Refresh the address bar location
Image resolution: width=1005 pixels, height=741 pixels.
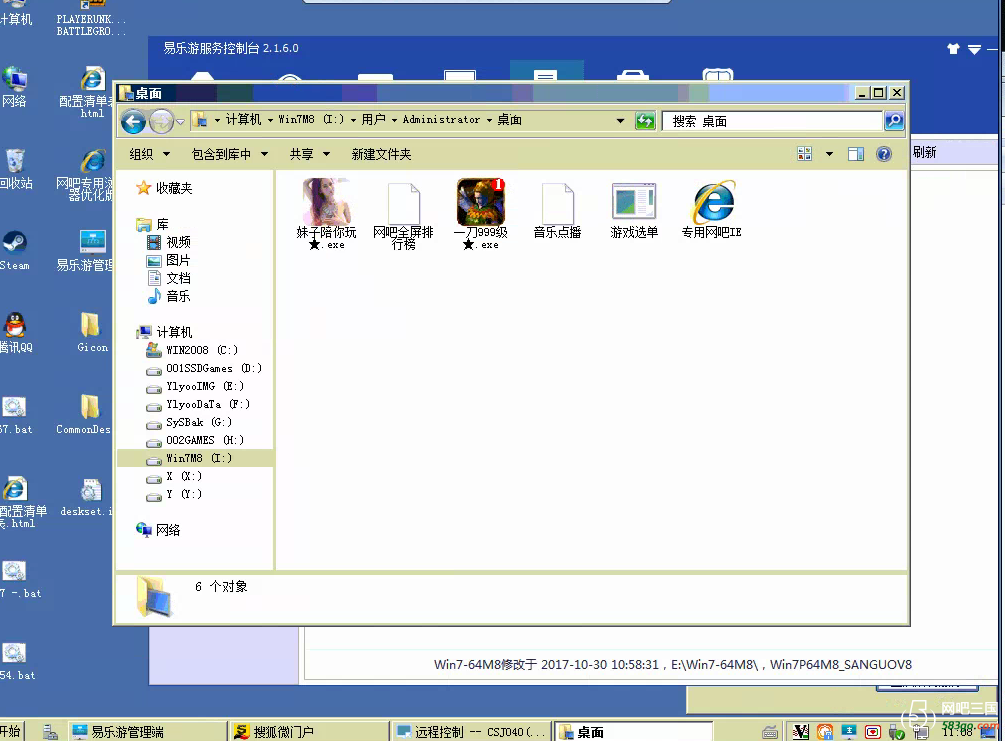645,121
